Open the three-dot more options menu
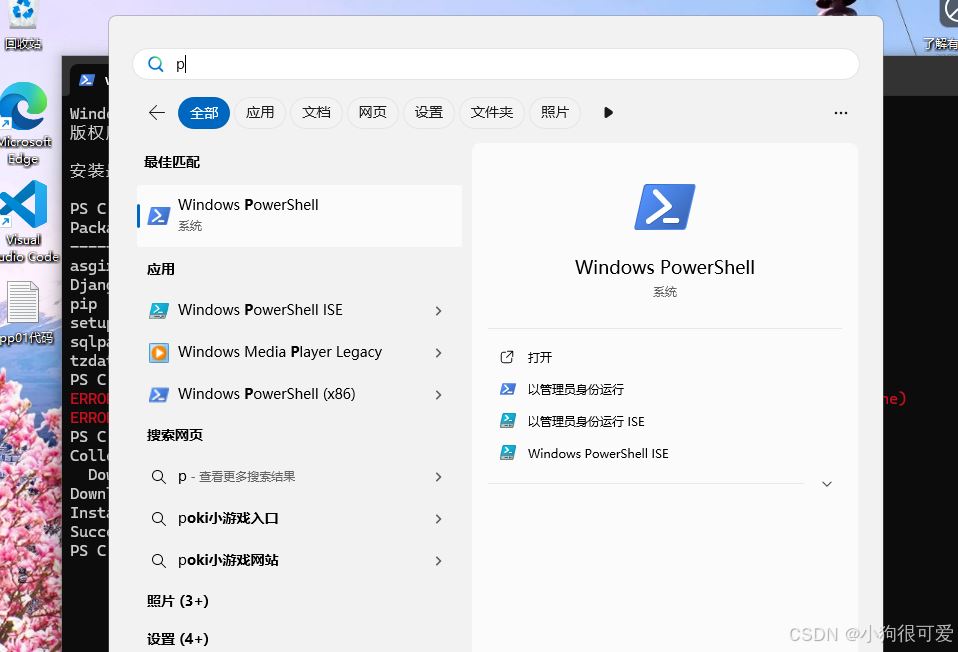 tap(841, 113)
